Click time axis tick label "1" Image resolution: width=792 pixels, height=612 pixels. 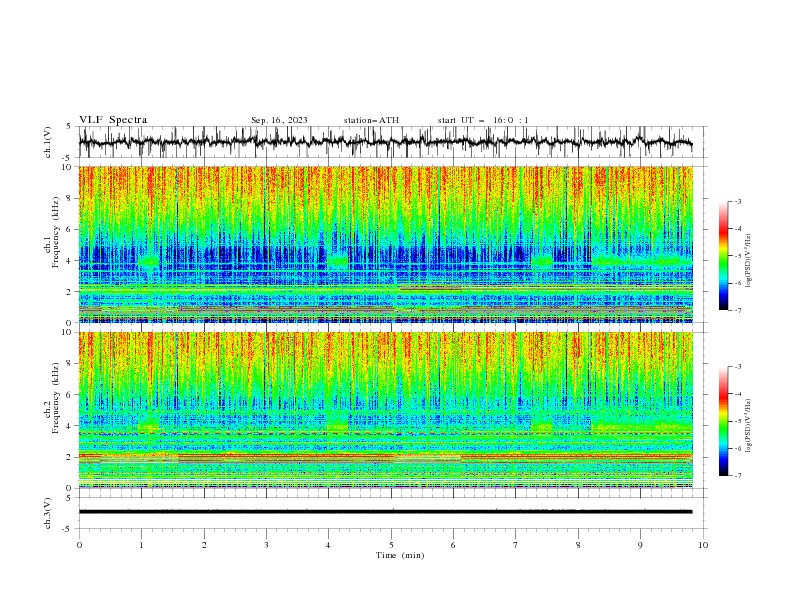click(141, 545)
